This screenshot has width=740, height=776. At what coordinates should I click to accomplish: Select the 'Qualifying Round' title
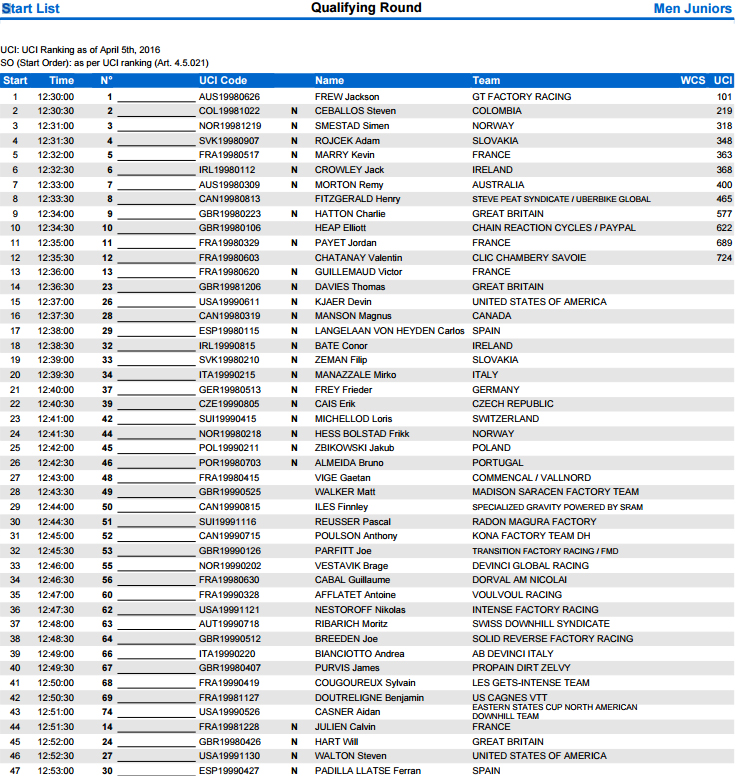tap(366, 8)
